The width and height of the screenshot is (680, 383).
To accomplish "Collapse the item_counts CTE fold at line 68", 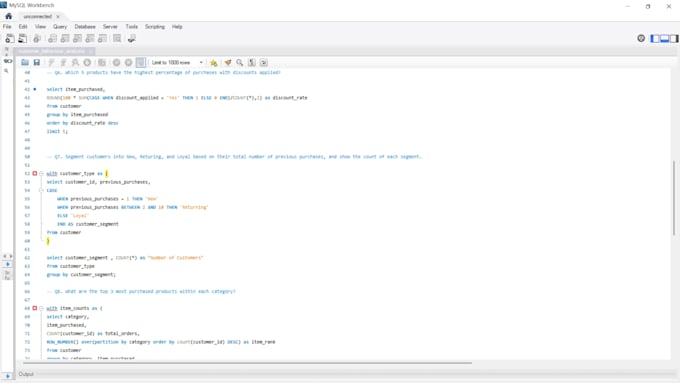I will pos(41,308).
